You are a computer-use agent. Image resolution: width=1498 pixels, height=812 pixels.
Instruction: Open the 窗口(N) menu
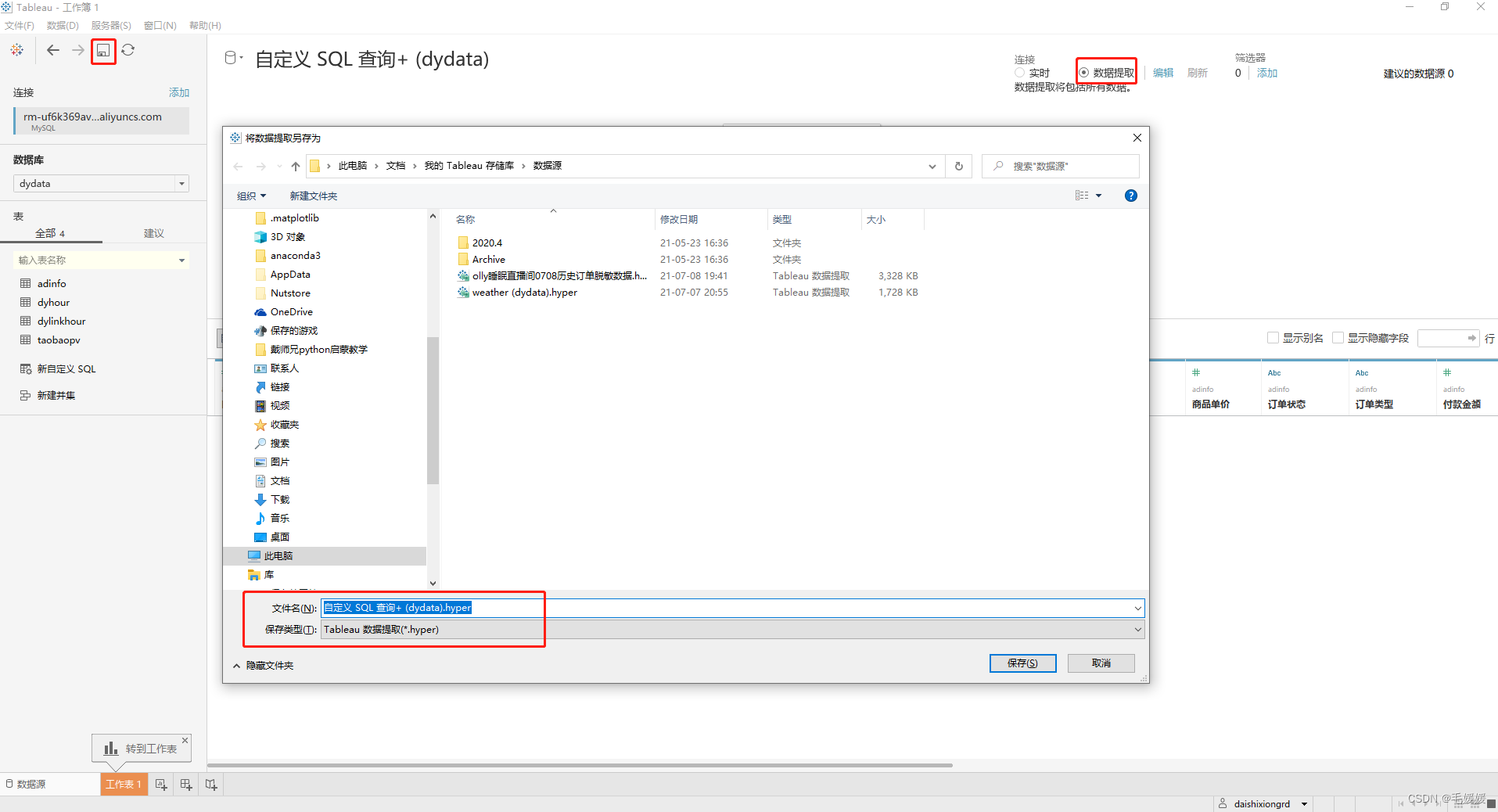click(160, 26)
